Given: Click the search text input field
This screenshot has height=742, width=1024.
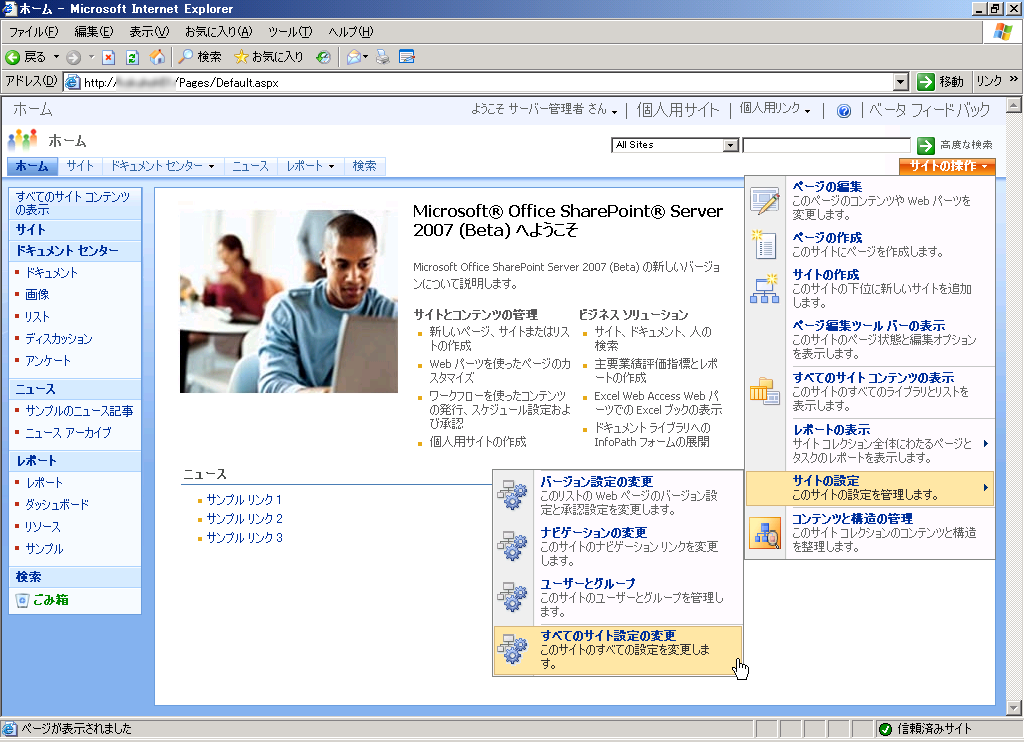Looking at the screenshot, I should click(x=826, y=145).
